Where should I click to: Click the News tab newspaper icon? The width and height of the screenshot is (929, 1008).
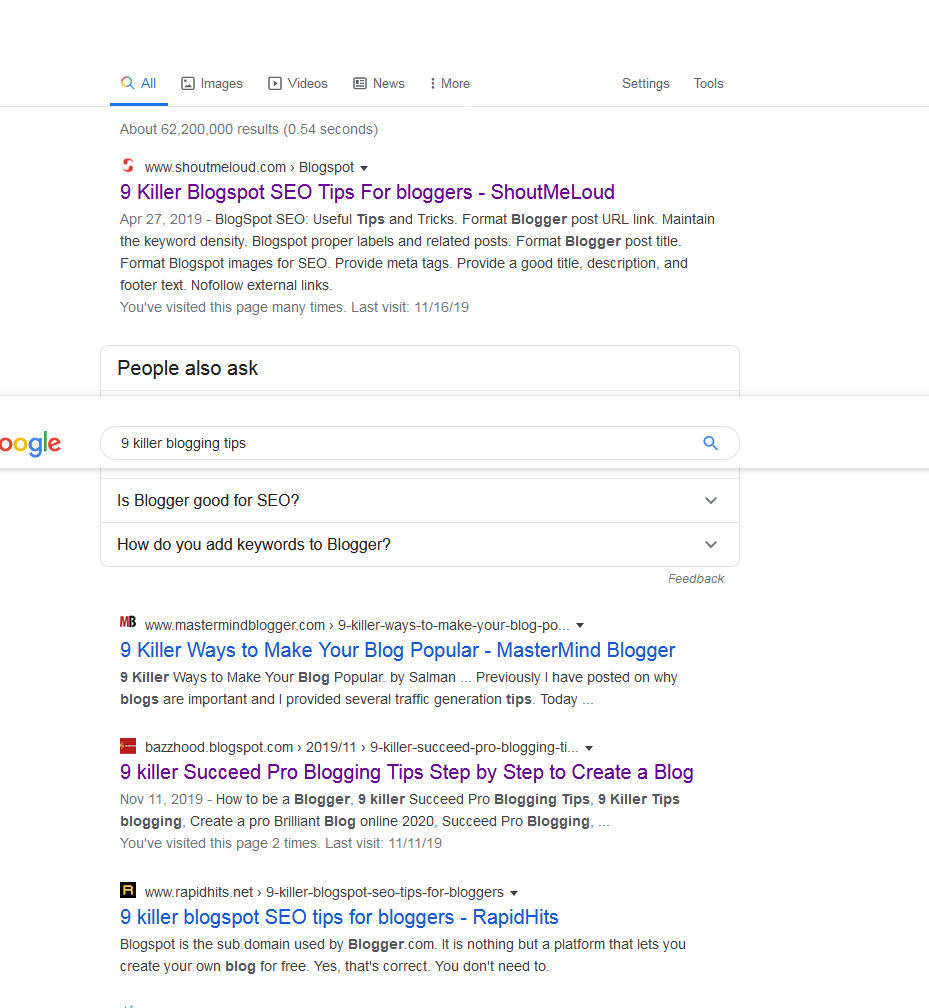pyautogui.click(x=360, y=84)
